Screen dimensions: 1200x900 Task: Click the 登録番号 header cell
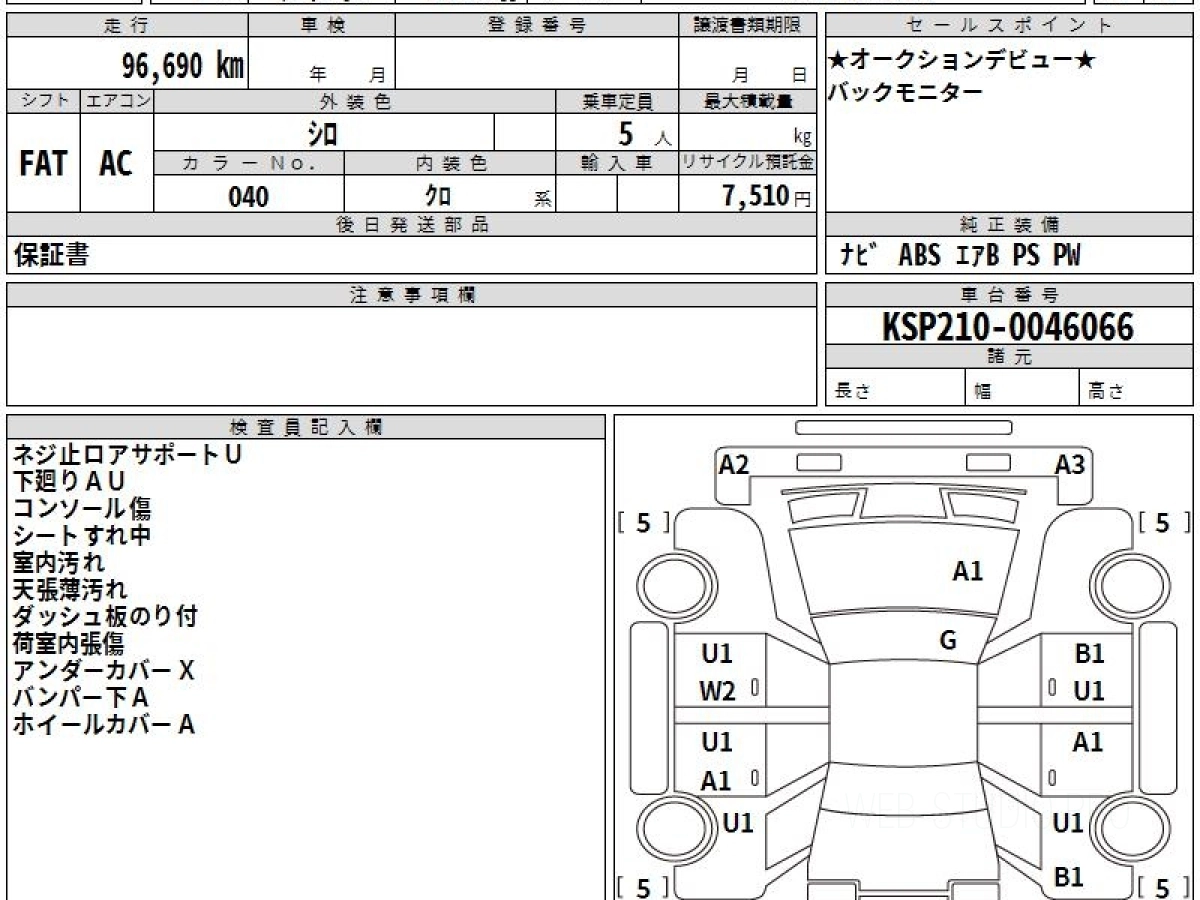[x=537, y=26]
